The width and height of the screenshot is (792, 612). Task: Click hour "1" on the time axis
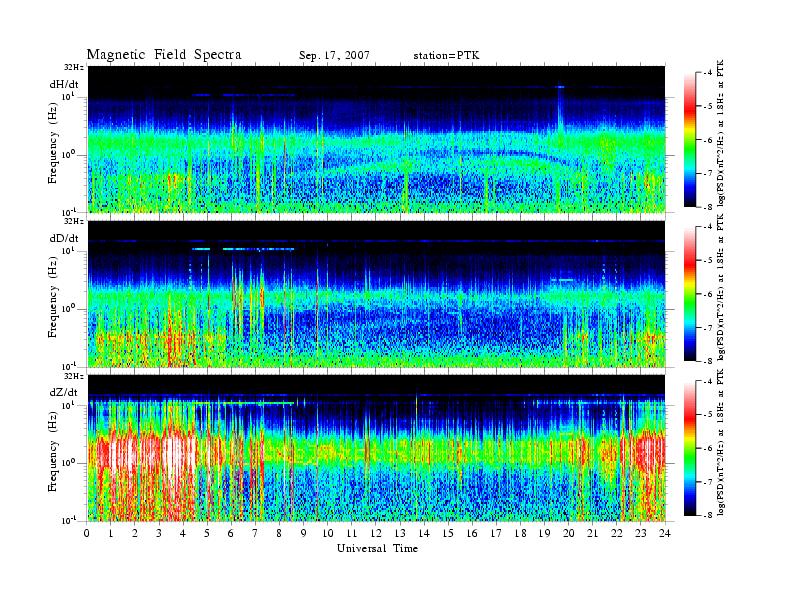point(111,533)
